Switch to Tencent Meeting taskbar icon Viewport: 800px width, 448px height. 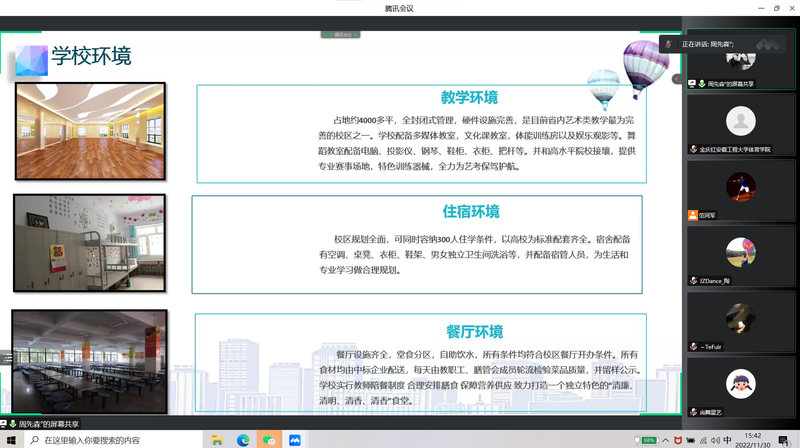tap(295, 440)
